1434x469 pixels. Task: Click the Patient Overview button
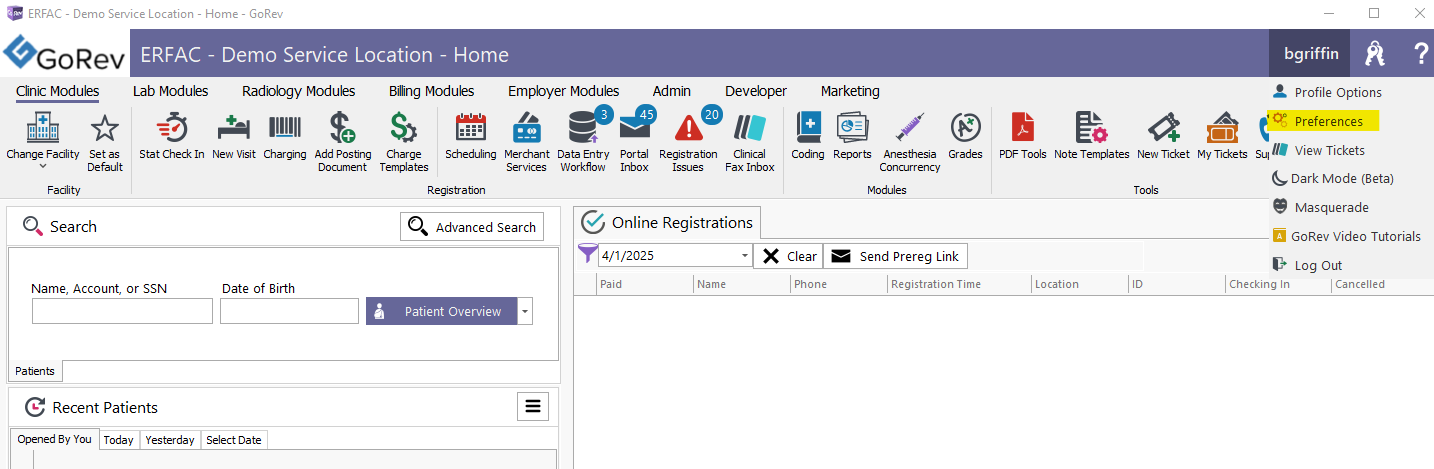(441, 311)
